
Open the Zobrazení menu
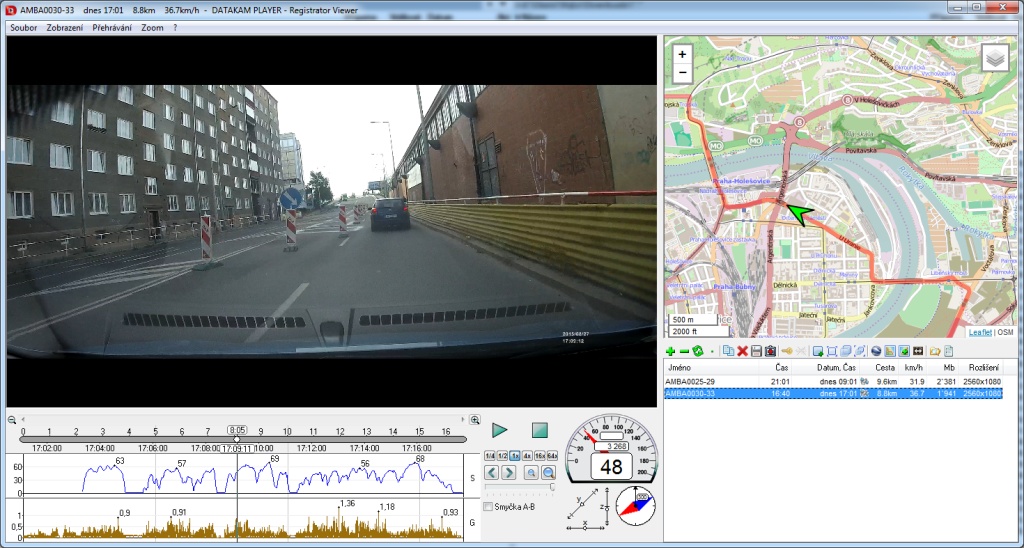click(x=65, y=28)
